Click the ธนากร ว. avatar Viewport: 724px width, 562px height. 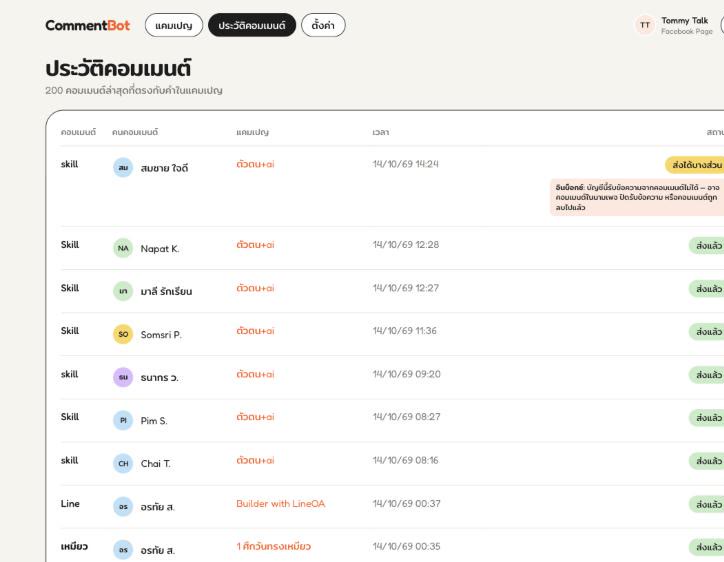(x=123, y=377)
